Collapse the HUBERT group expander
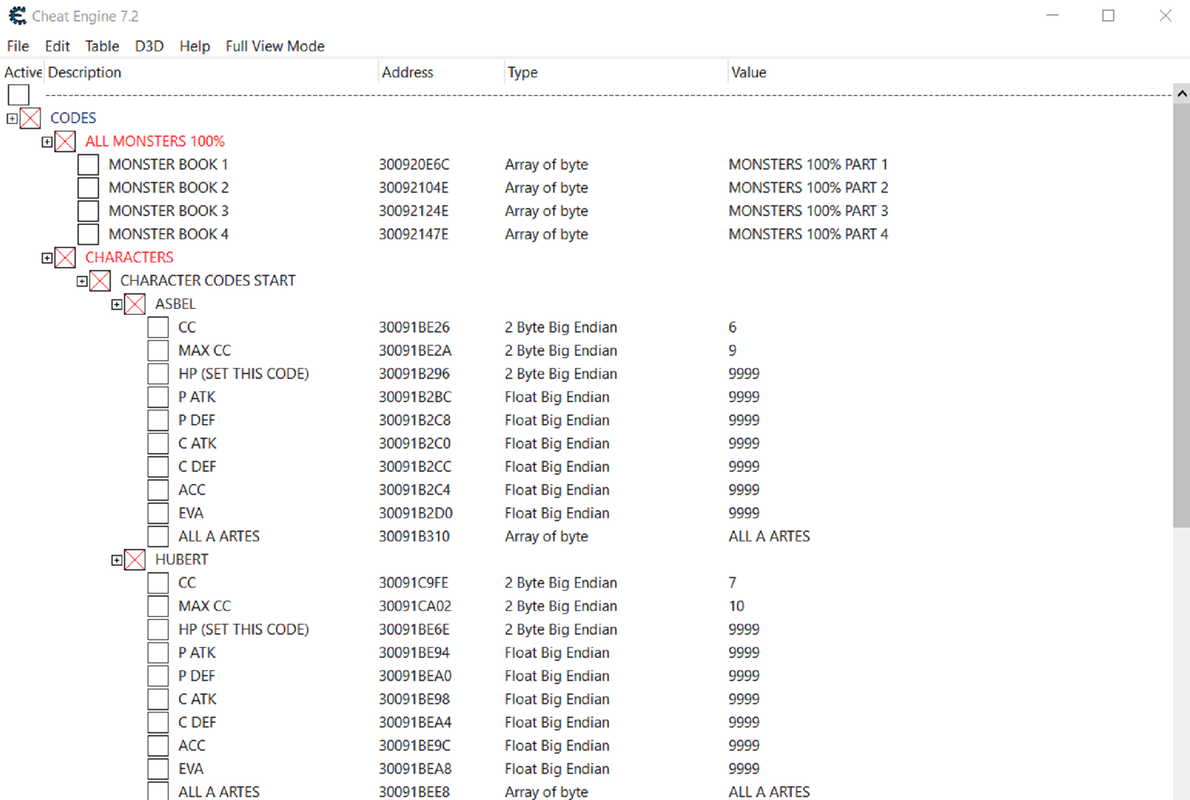Image resolution: width=1190 pixels, height=800 pixels. (x=117, y=560)
